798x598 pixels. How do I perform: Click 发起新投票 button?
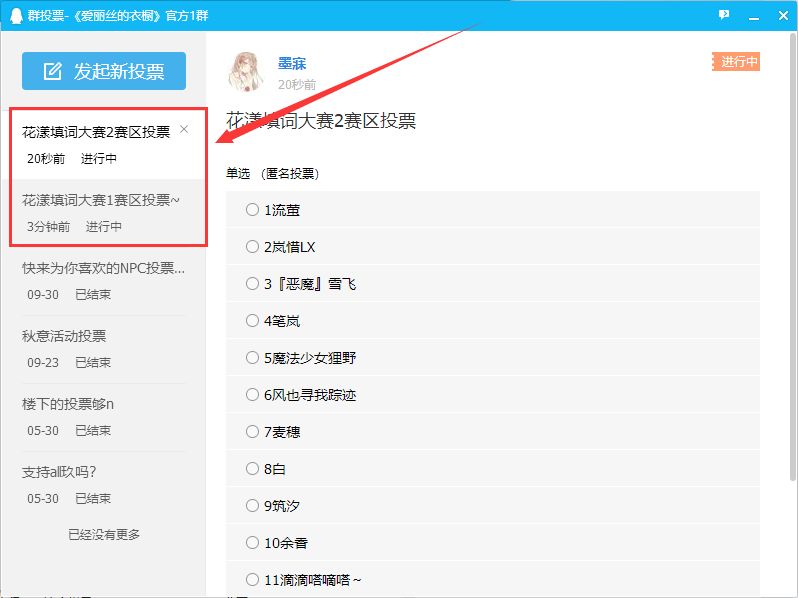point(104,71)
